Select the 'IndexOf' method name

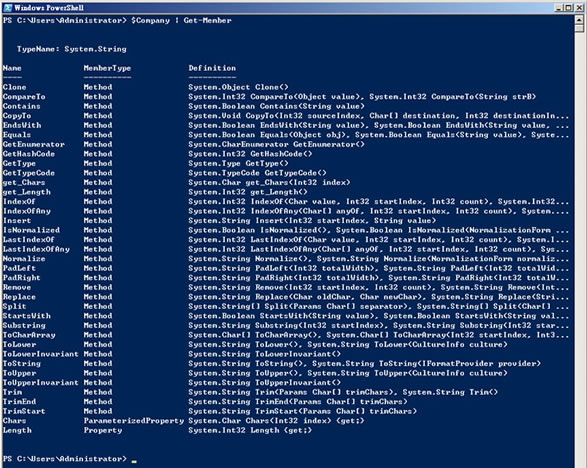(x=19, y=201)
